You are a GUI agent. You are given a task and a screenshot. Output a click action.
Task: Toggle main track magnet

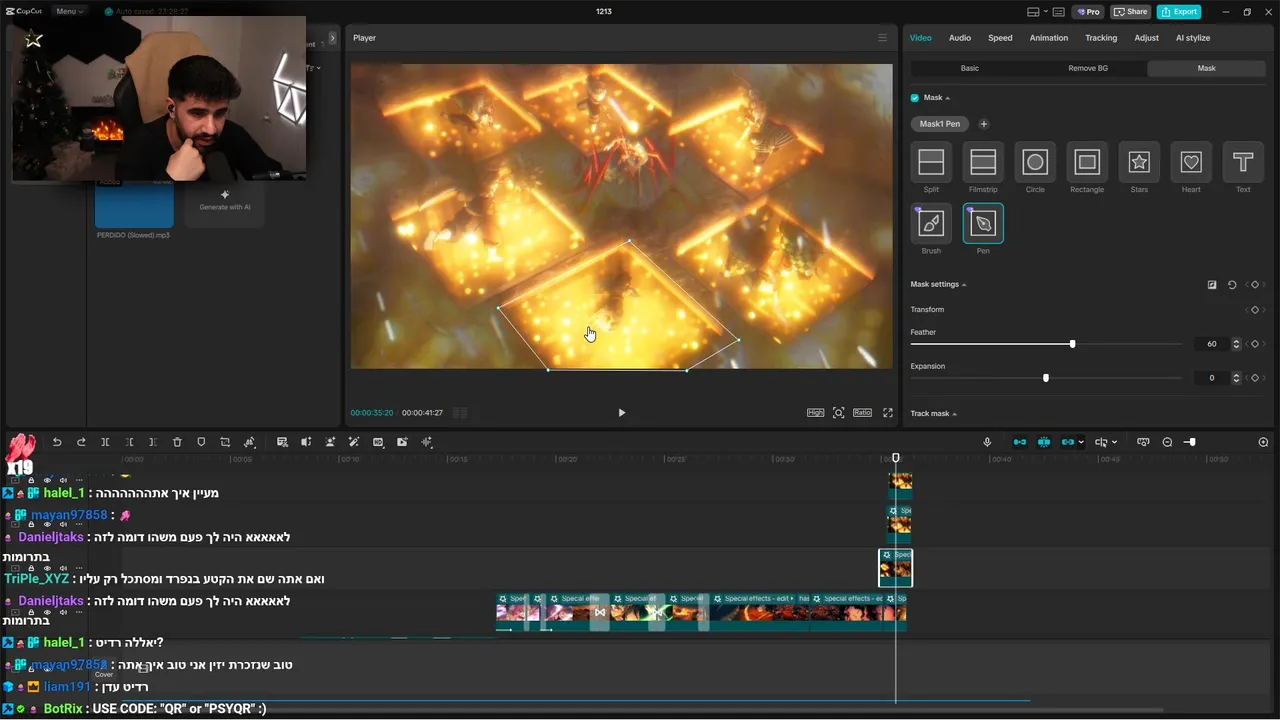click(x=1020, y=442)
